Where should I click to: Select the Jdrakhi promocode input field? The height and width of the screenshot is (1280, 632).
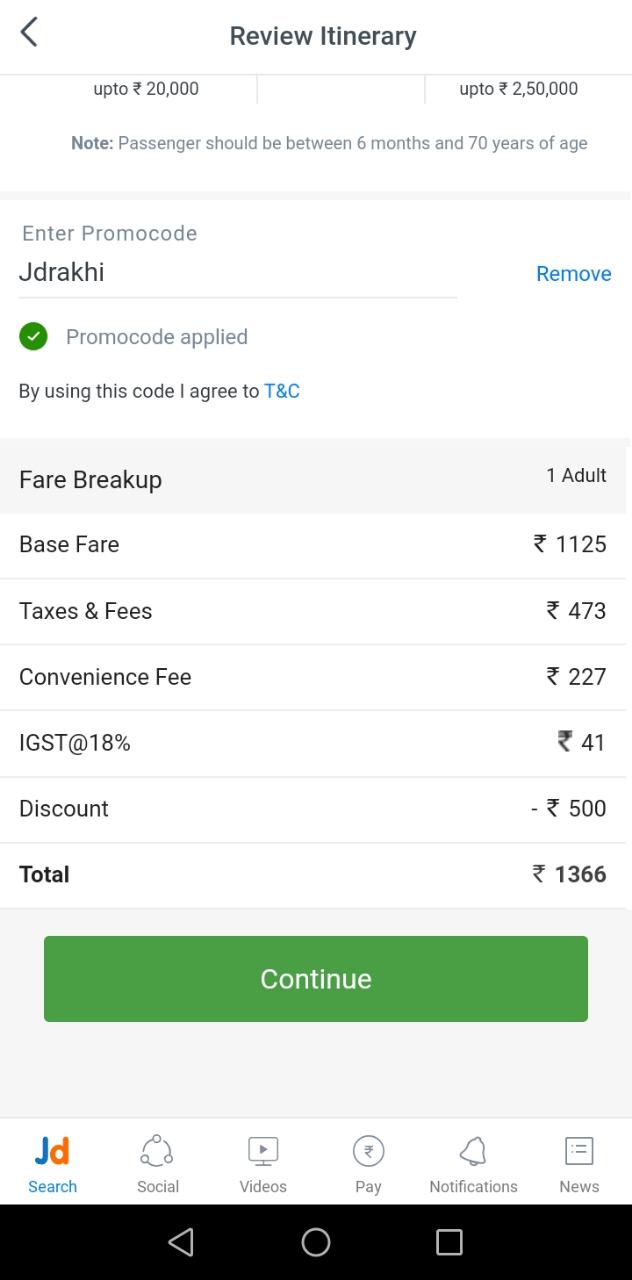[237, 273]
